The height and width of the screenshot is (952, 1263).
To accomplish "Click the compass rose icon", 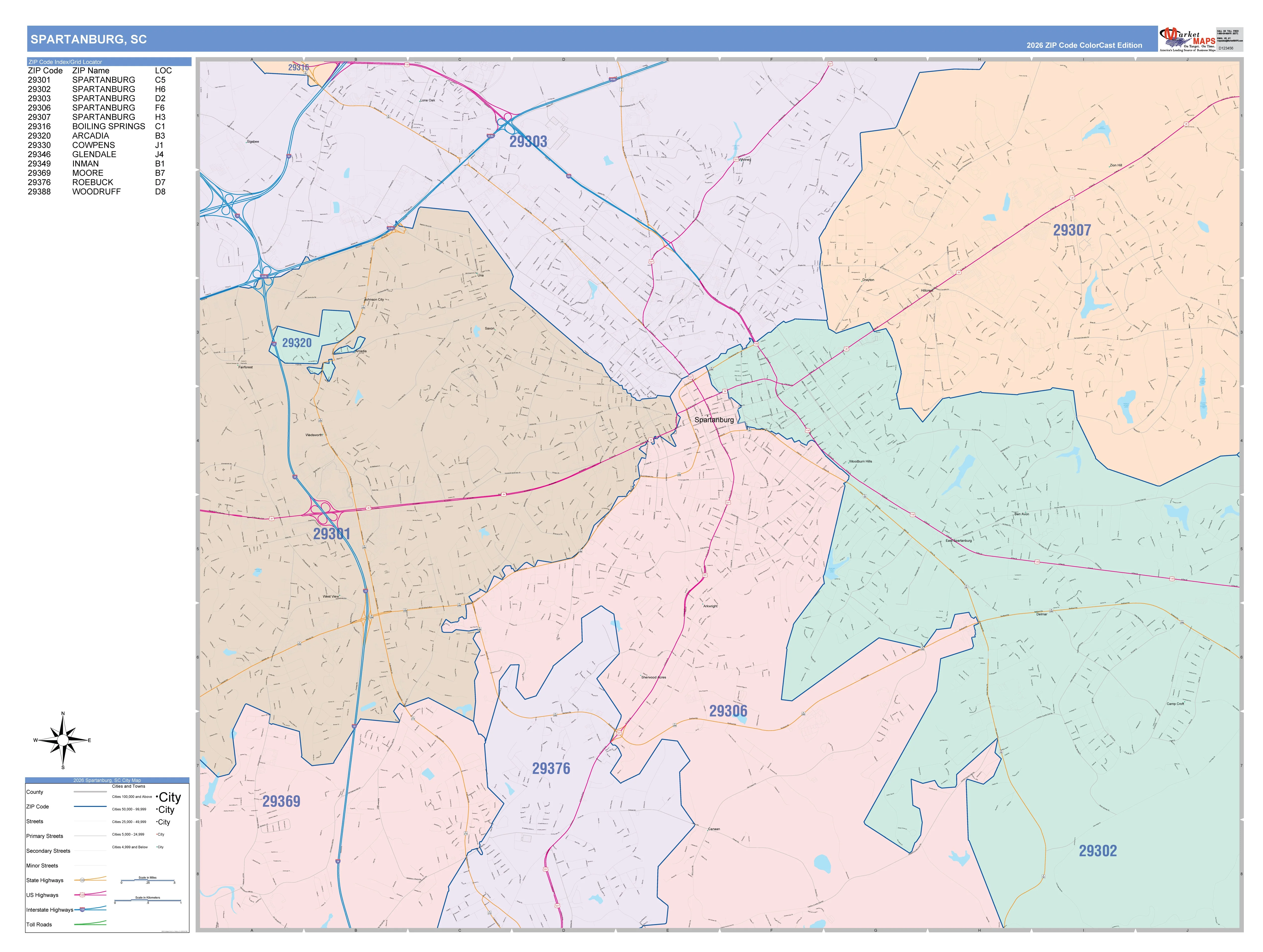I will [x=63, y=740].
